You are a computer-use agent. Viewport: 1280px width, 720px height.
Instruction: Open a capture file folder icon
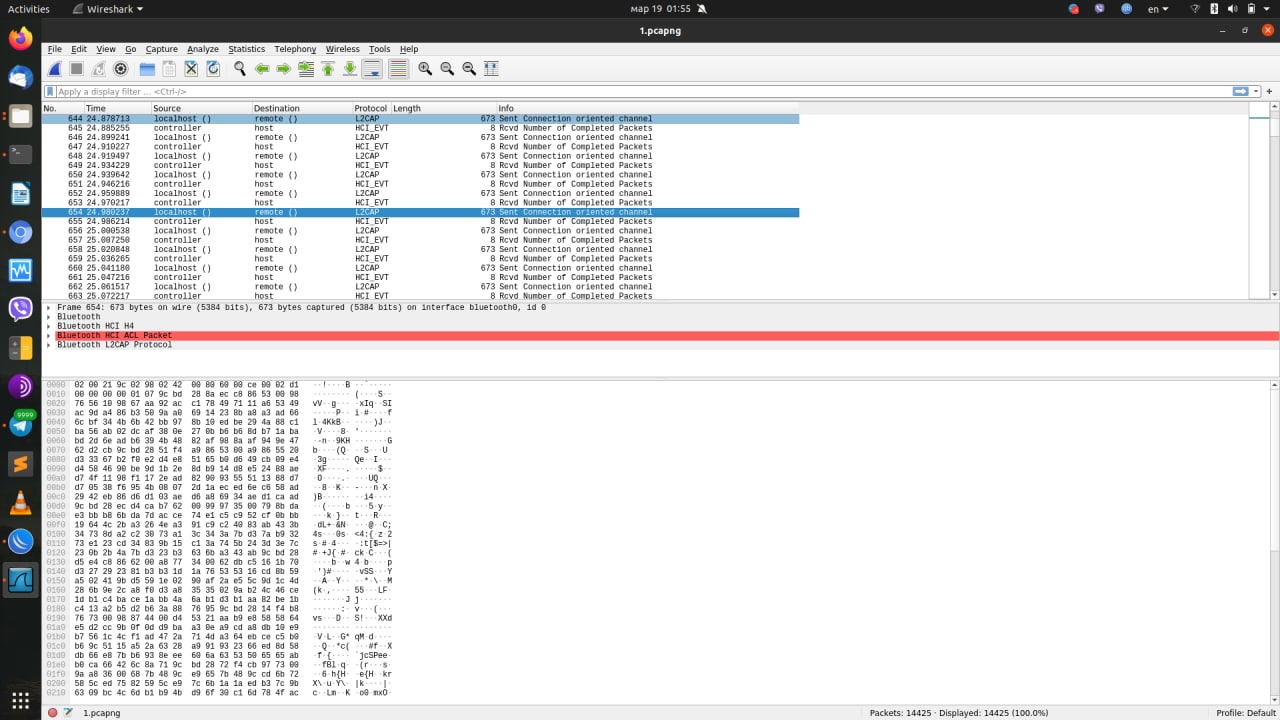click(x=147, y=69)
